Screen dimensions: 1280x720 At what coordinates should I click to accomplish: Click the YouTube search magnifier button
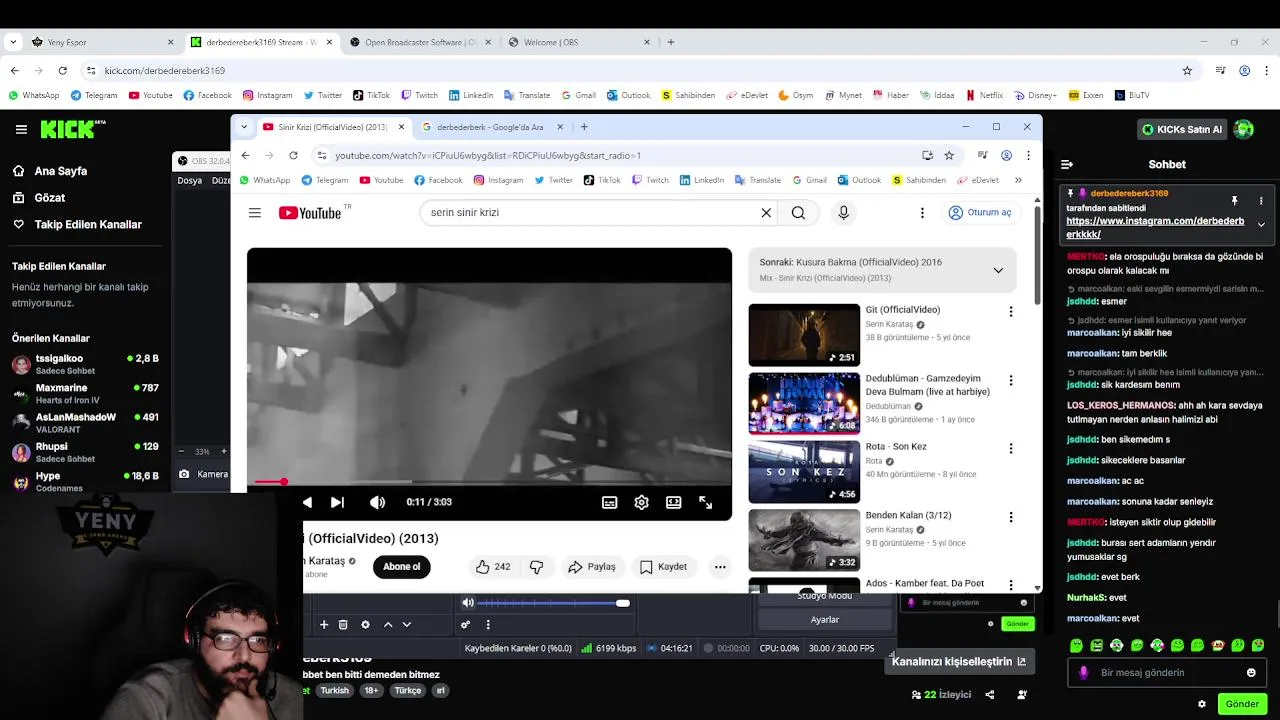pyautogui.click(x=798, y=212)
